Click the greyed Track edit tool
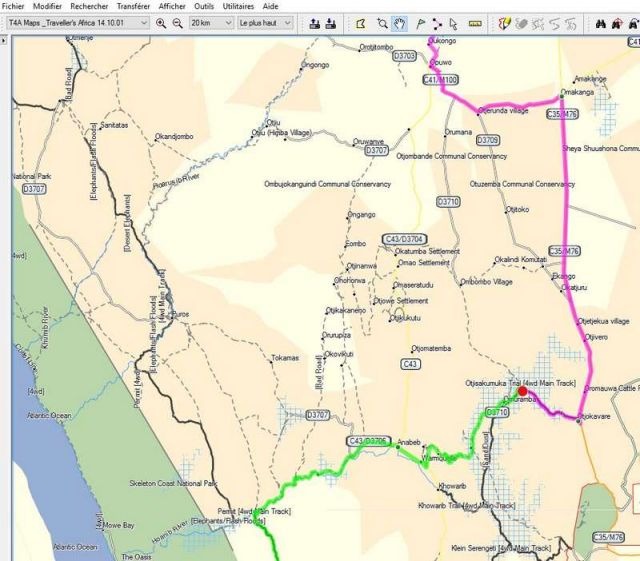640x561 pixels. point(538,24)
